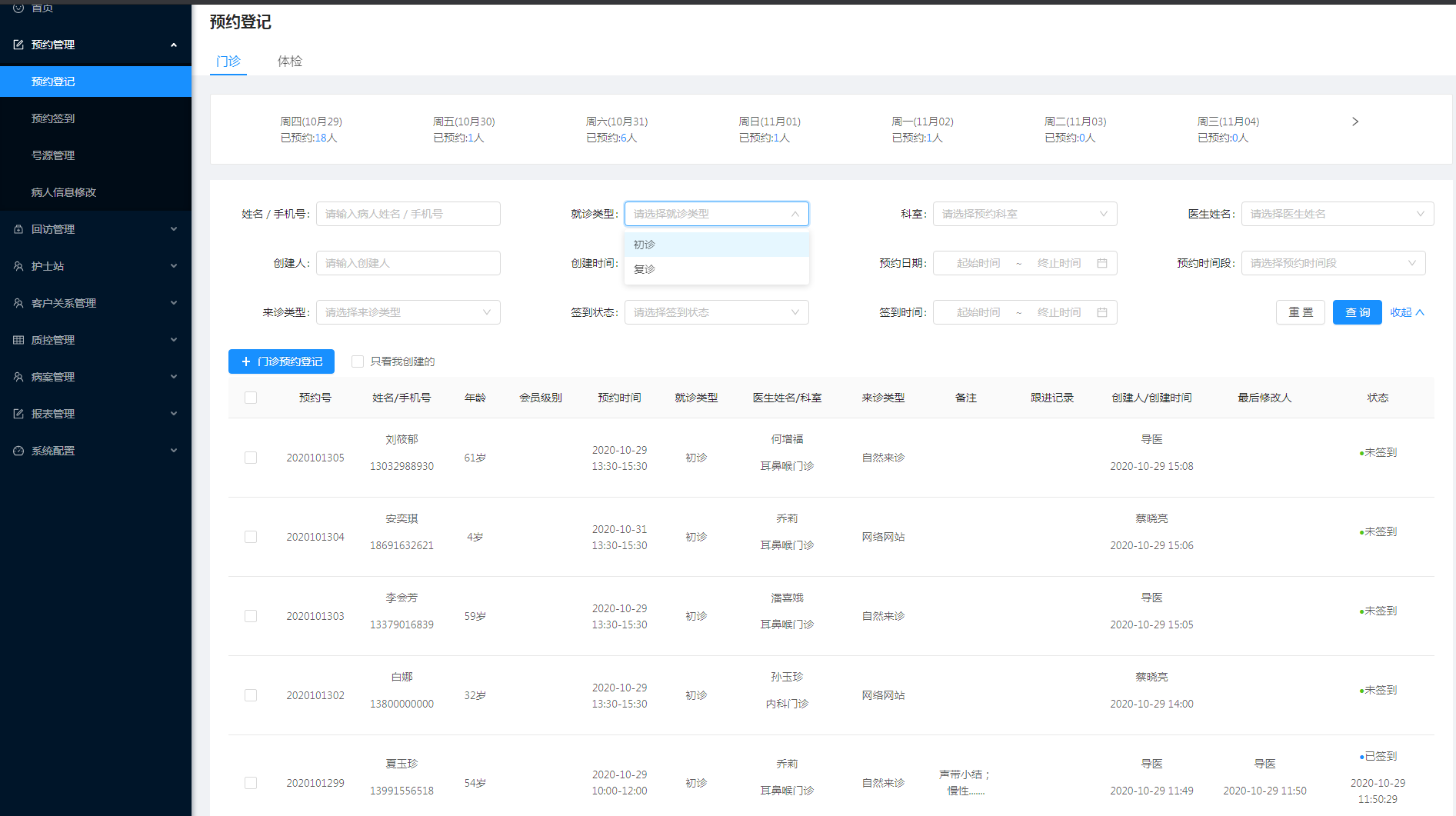
Task: Click the next-week arrow in date strip
Action: coord(1355,122)
